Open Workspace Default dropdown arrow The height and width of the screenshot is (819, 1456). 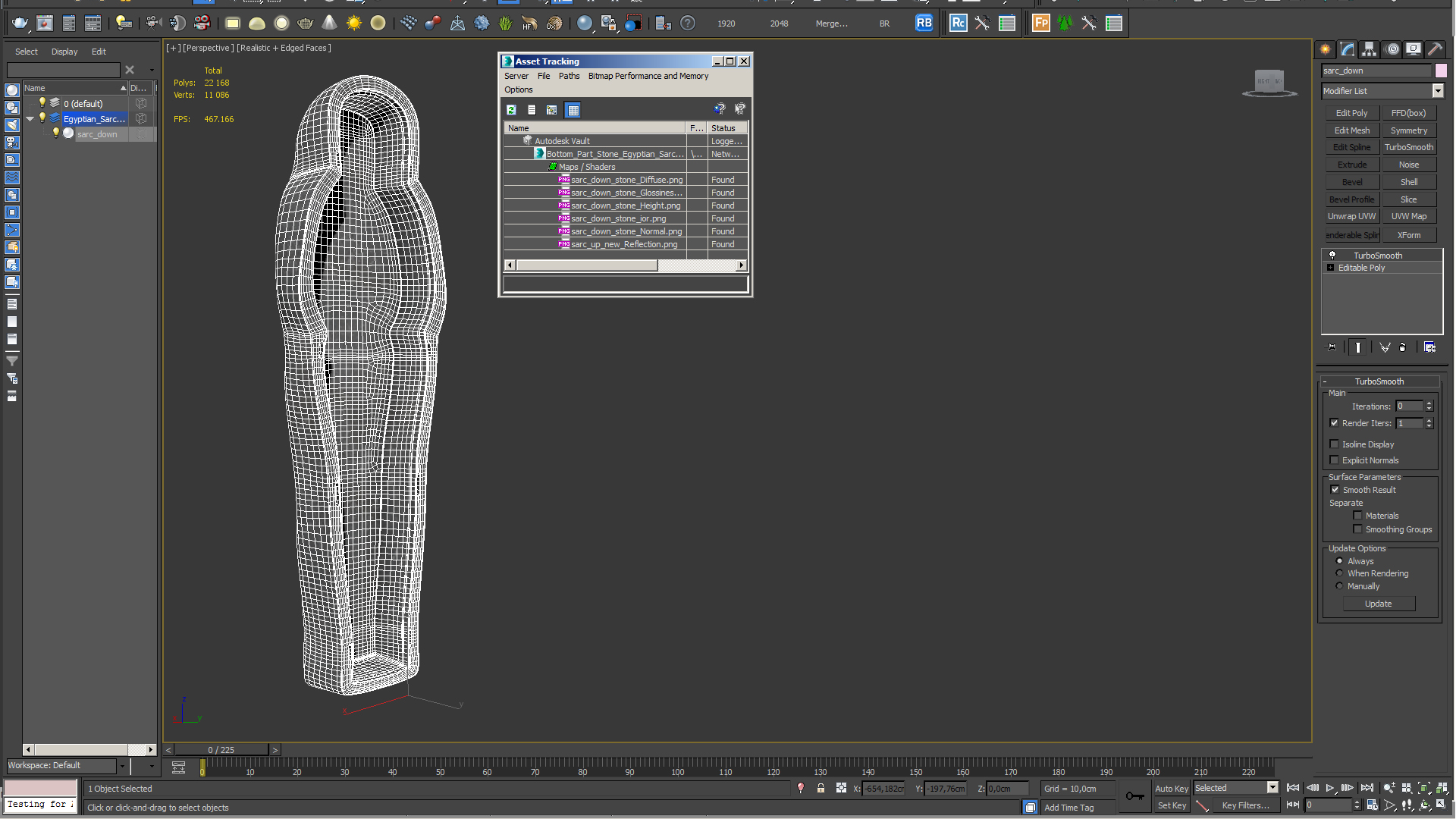click(x=121, y=766)
